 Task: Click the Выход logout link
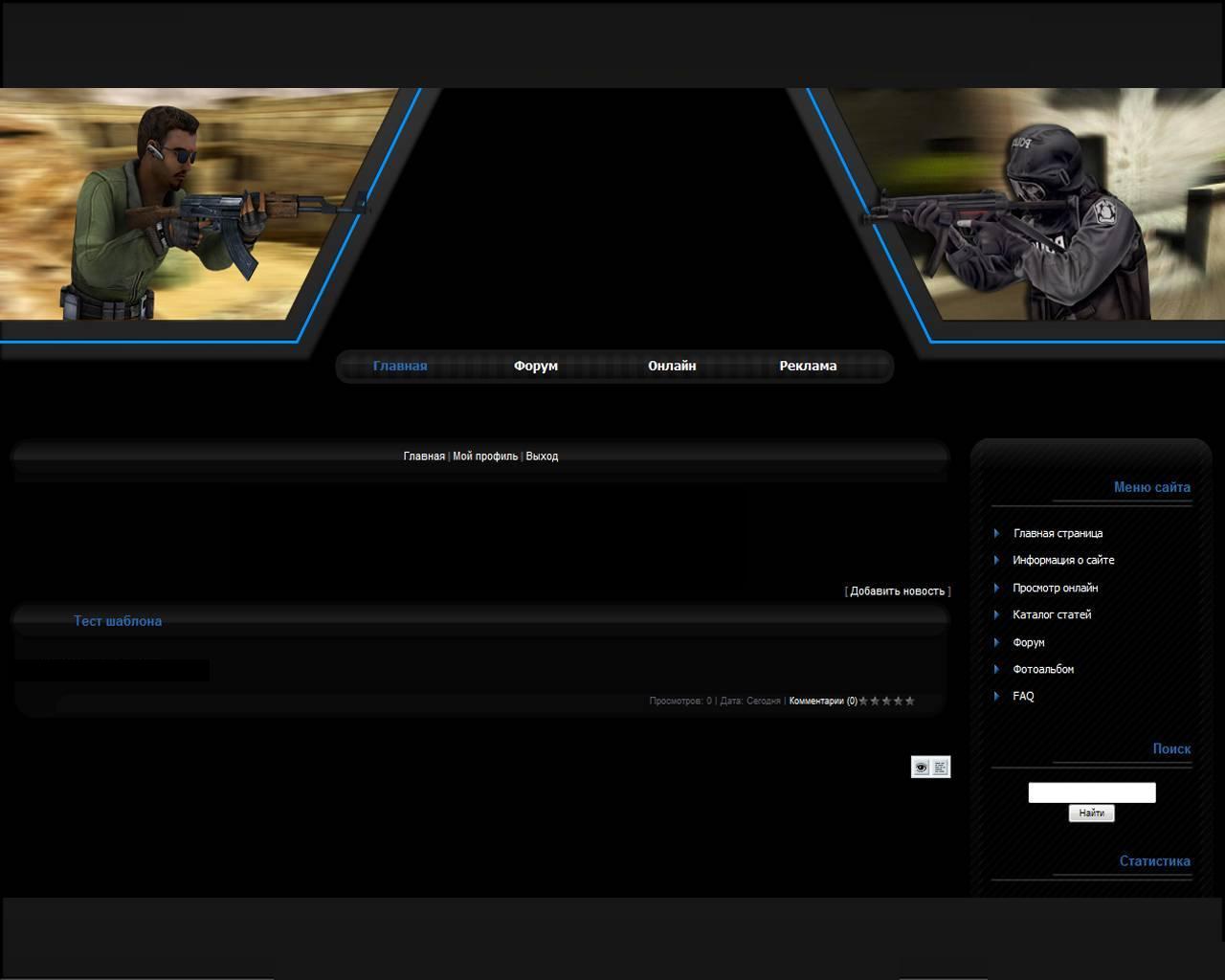pos(542,457)
